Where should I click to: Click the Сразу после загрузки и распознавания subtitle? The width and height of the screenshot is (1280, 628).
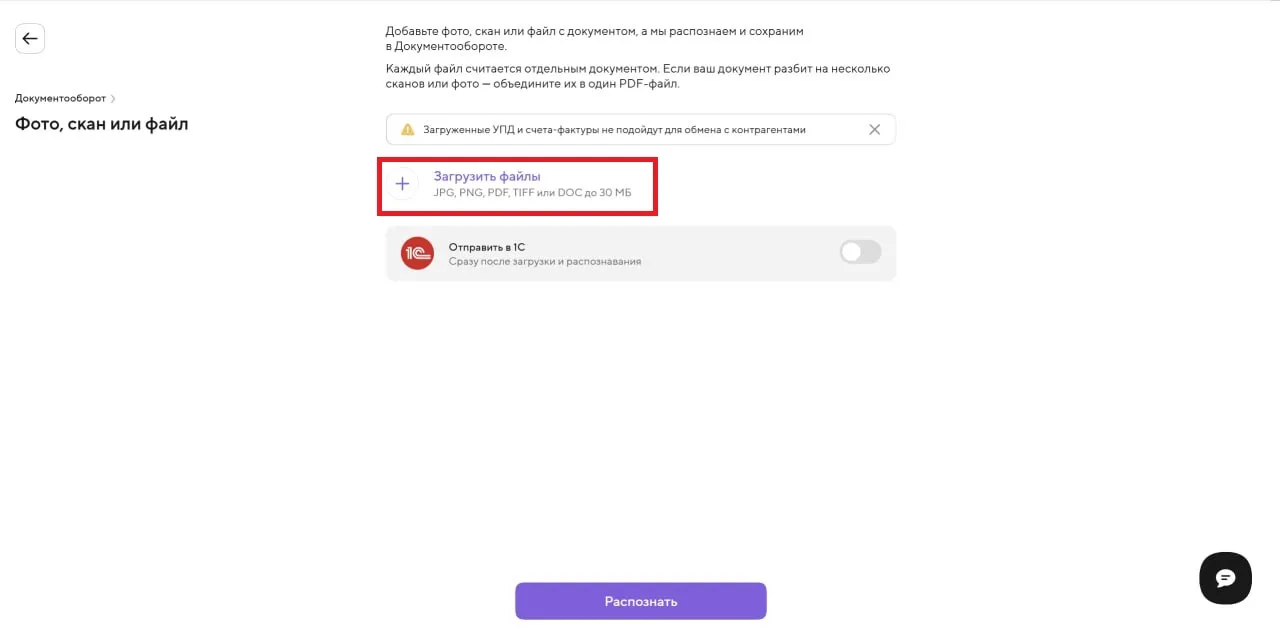tap(545, 261)
